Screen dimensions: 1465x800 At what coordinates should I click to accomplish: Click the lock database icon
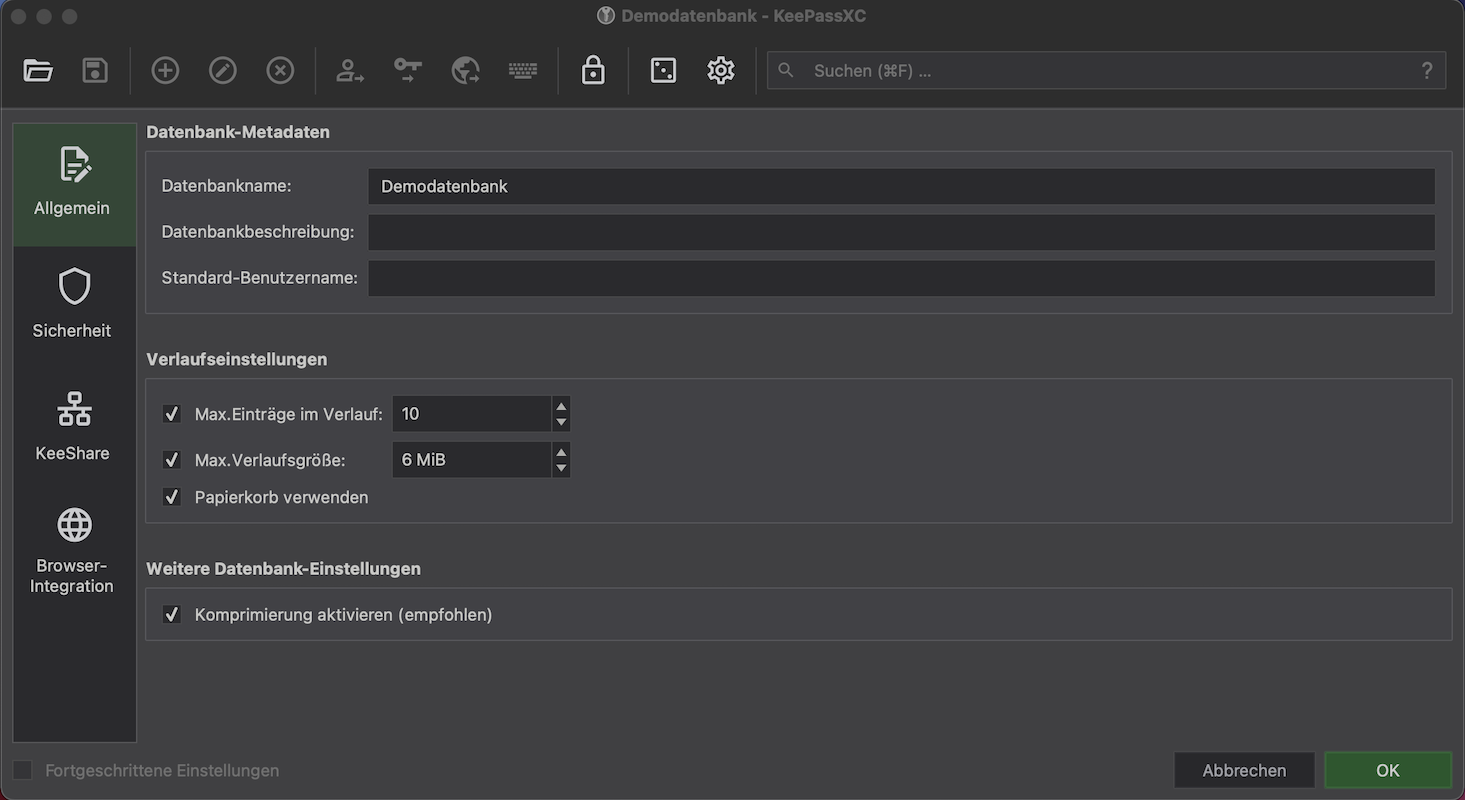(x=593, y=71)
